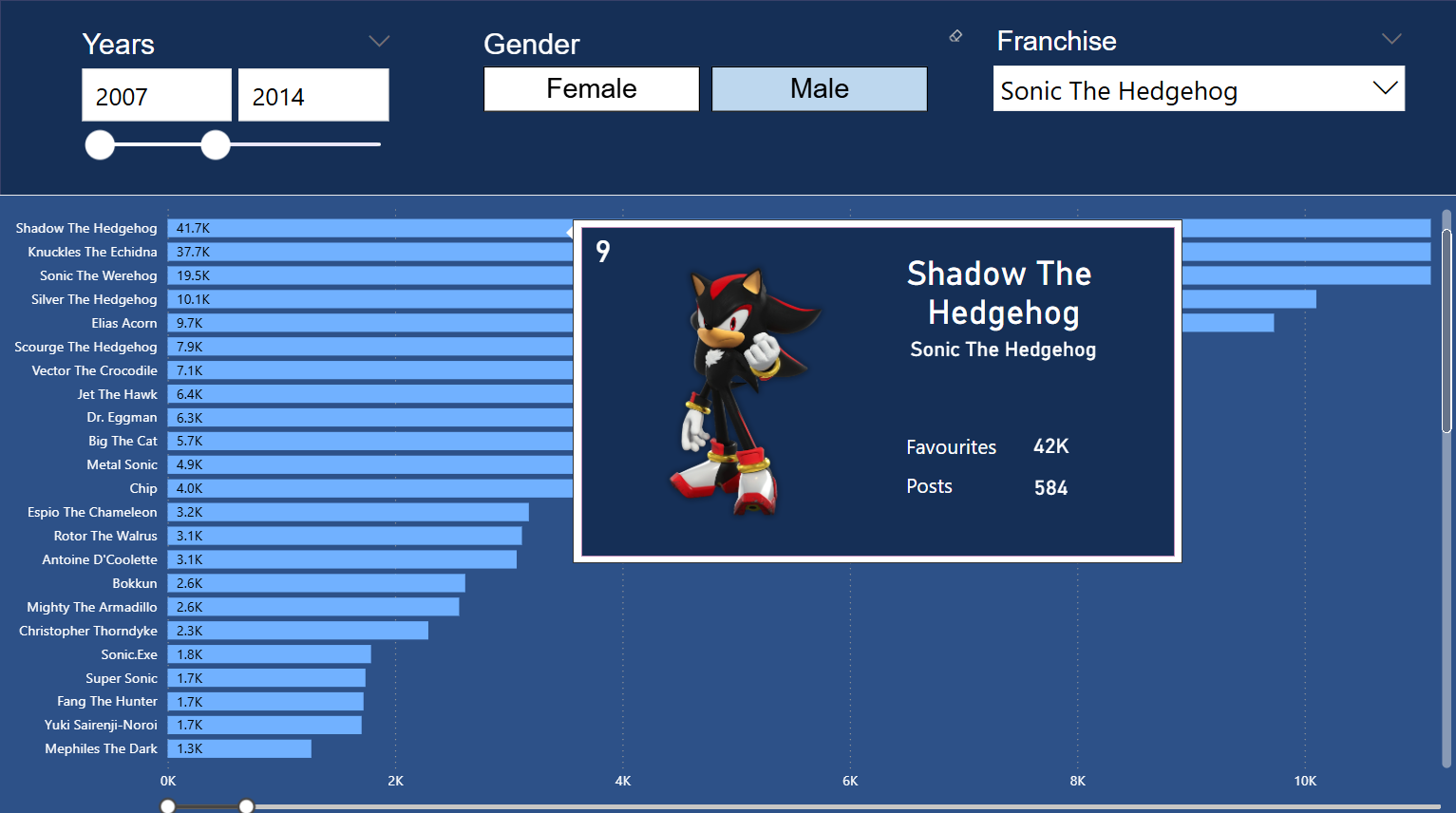Click the Years slicer title
The image size is (1456, 813).
tap(118, 44)
